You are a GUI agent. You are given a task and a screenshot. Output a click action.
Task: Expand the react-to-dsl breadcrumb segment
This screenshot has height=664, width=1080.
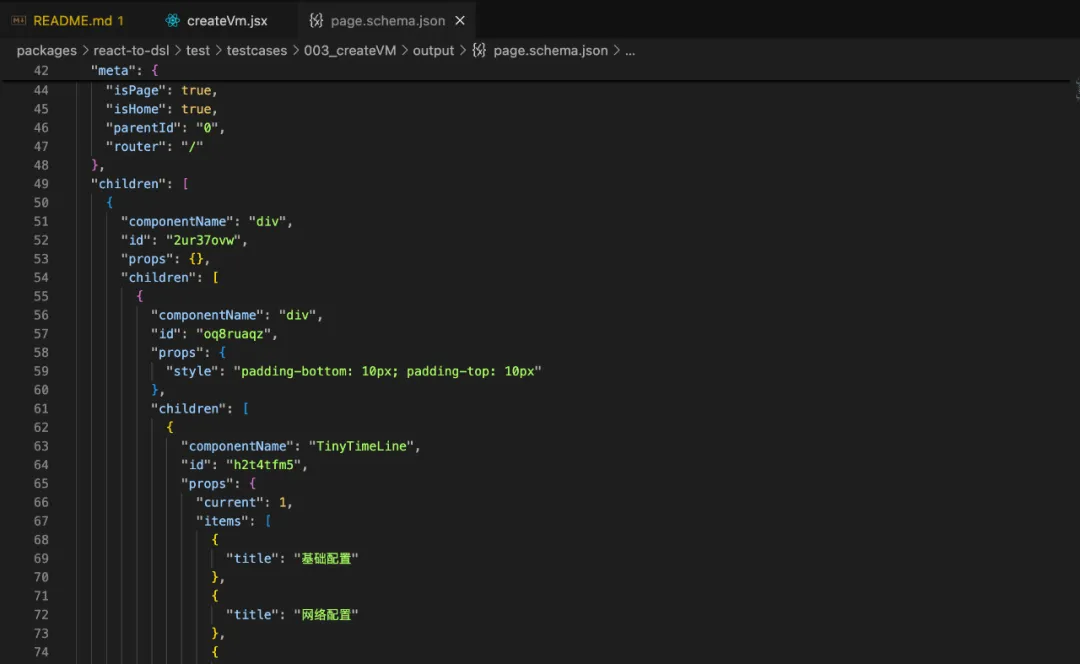pos(132,50)
